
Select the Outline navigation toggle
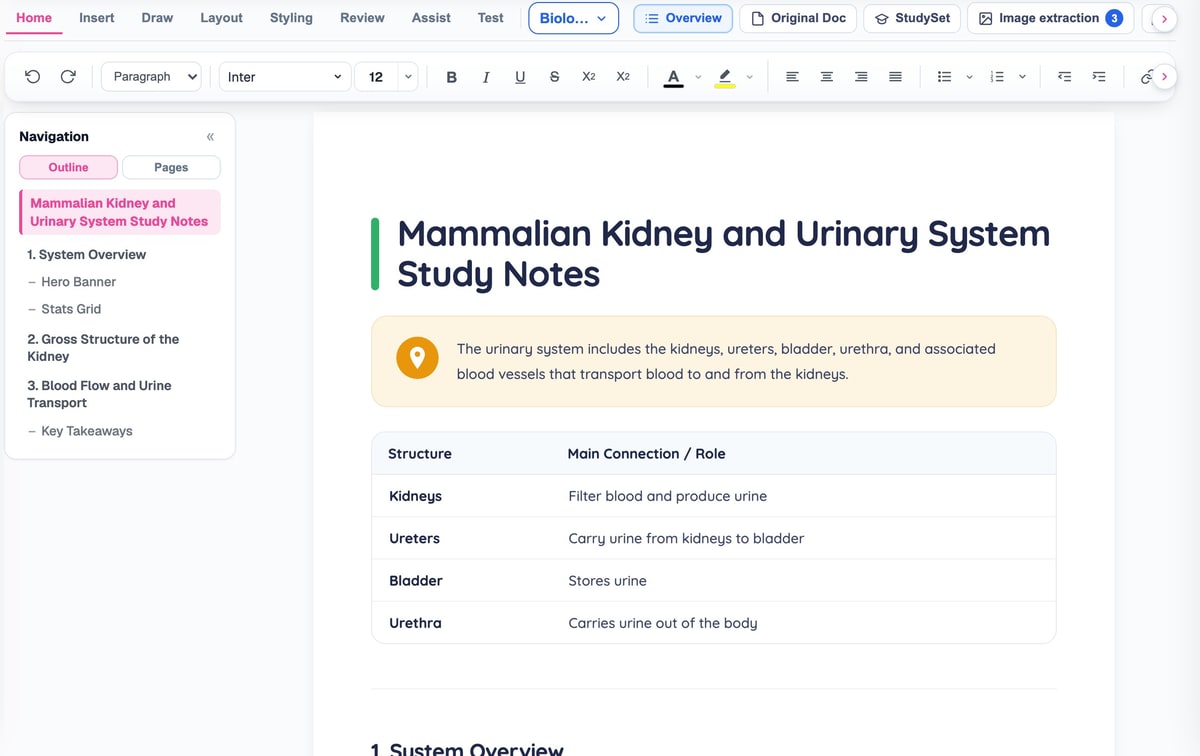tap(68, 167)
